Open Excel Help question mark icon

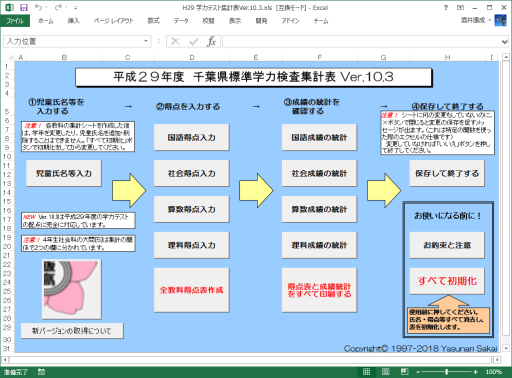click(x=446, y=8)
